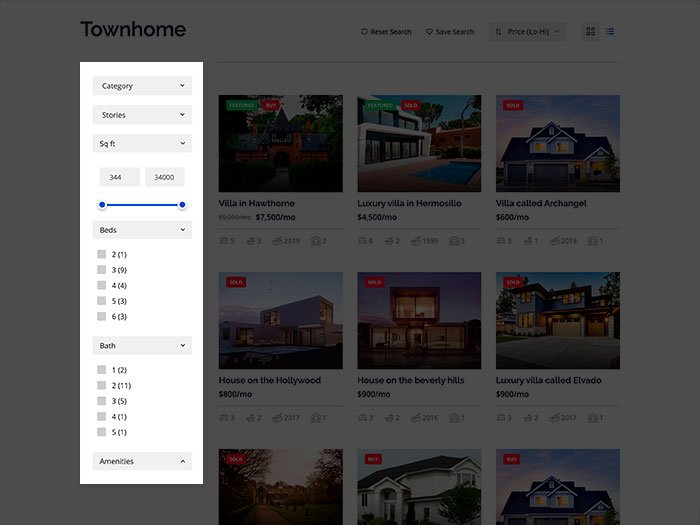Open Villa in Hawthorne listing title

[x=256, y=203]
